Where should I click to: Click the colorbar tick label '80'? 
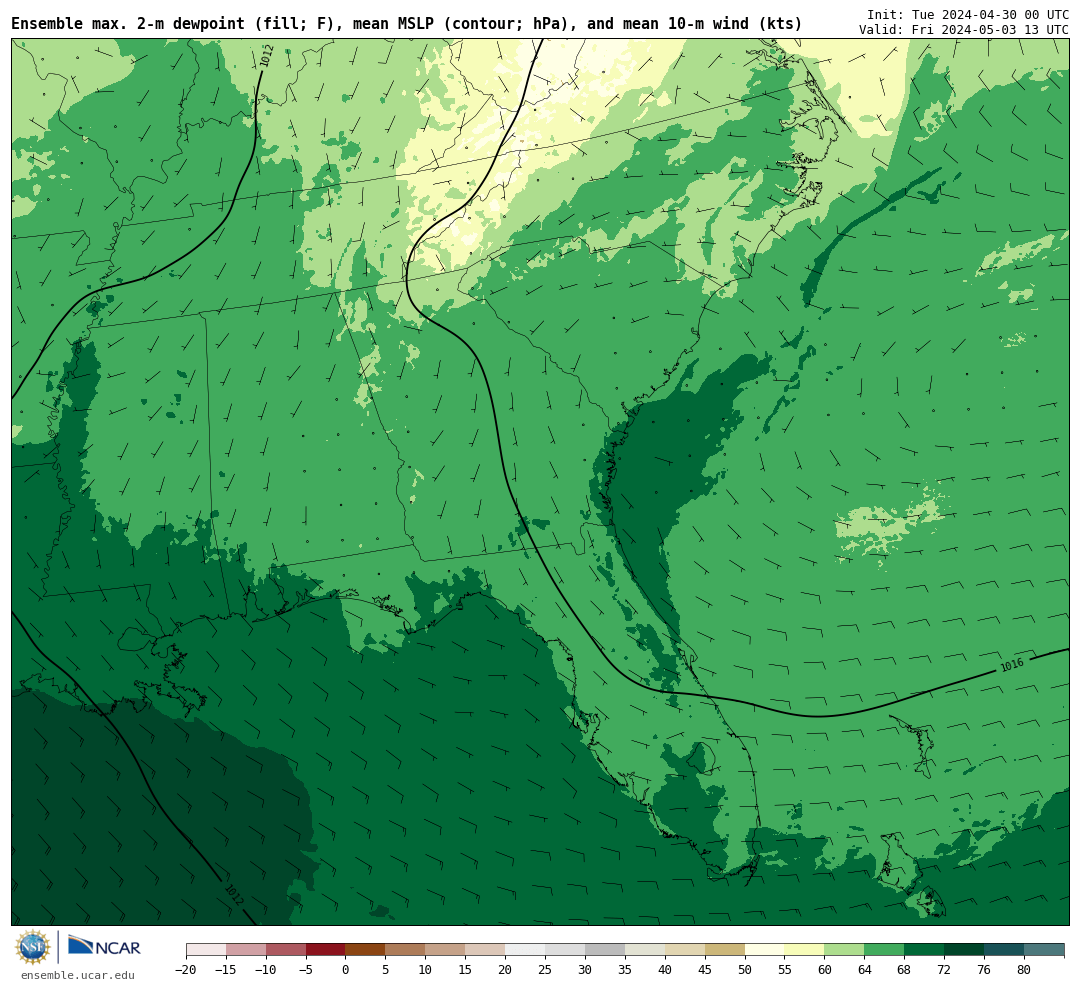(1025, 969)
